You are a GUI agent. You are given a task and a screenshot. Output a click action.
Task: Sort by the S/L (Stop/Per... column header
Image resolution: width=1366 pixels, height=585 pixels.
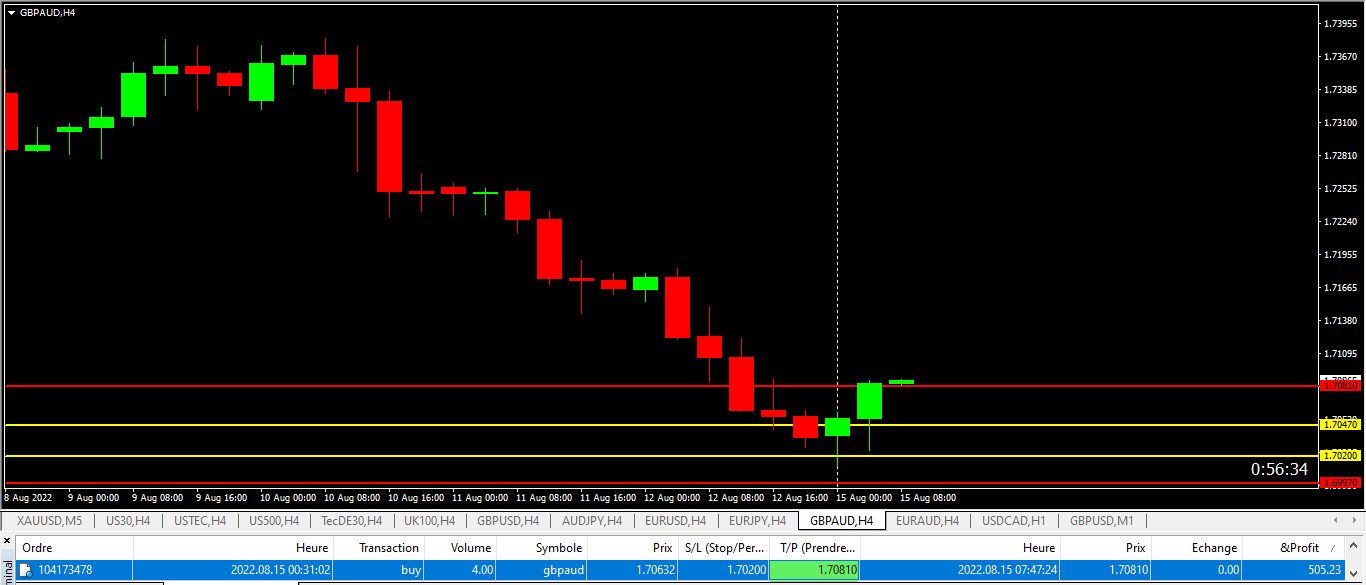(723, 547)
